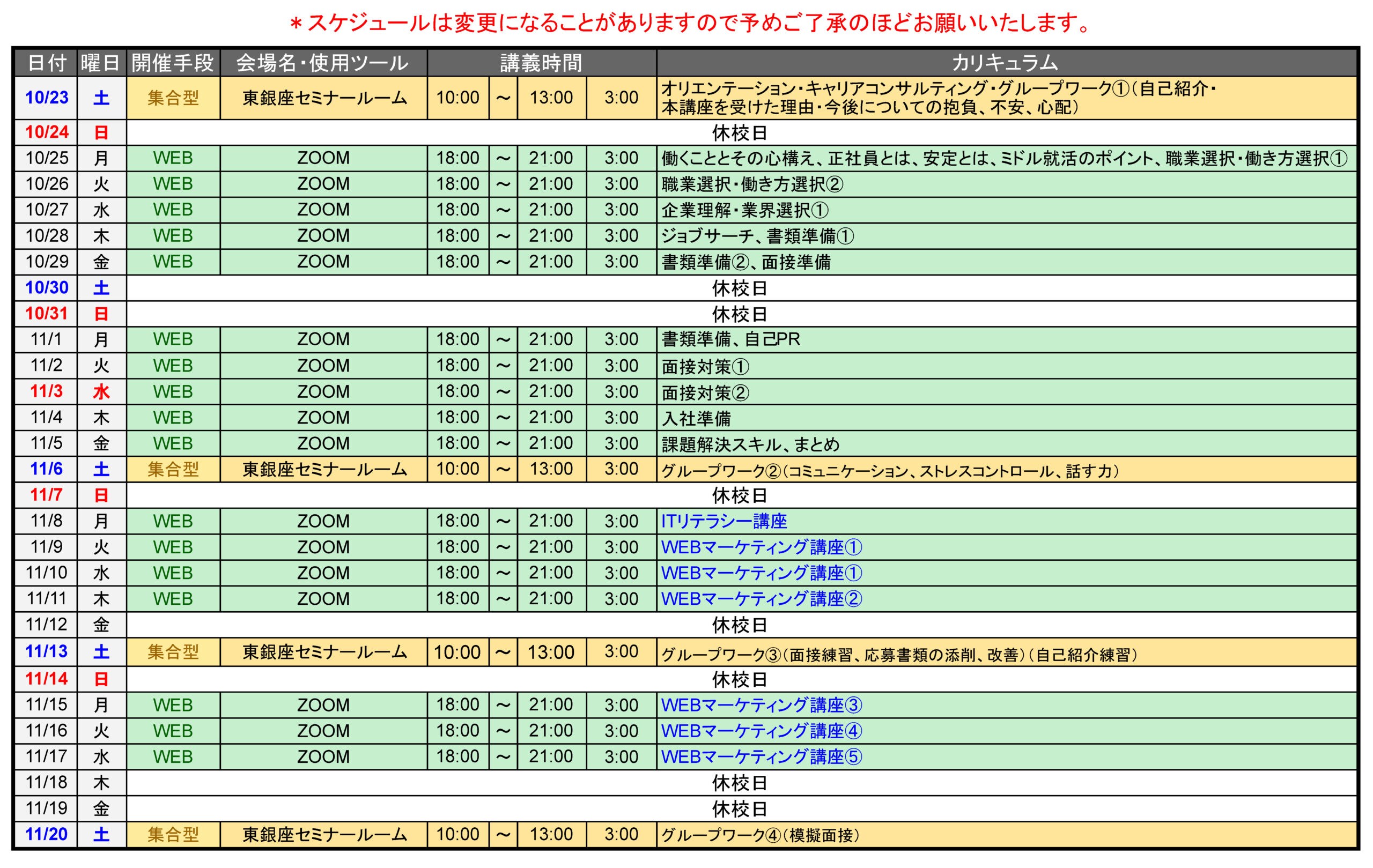Click ZOOM in the 11/4 row

coord(323,418)
